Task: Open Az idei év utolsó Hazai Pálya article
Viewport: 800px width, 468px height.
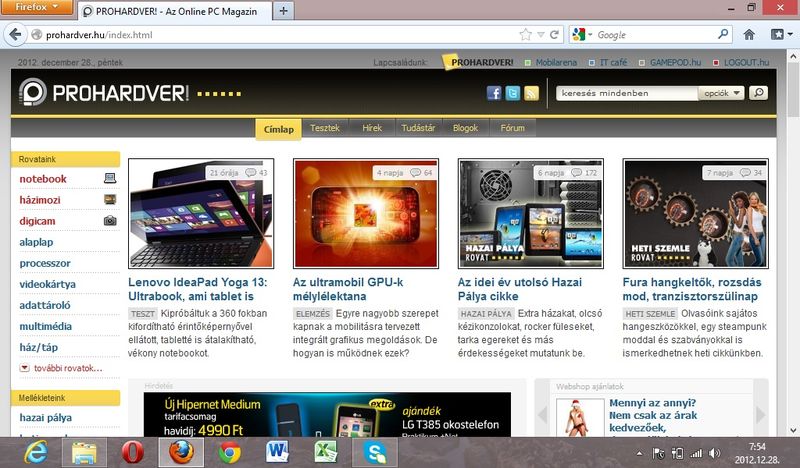Action: (x=519, y=289)
